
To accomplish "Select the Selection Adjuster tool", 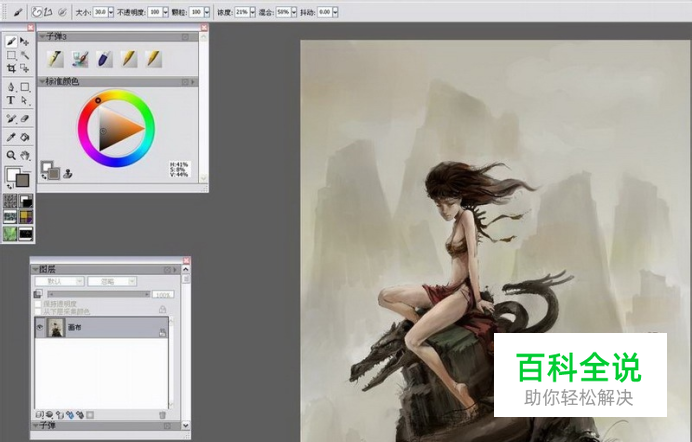I will pyautogui.click(x=25, y=68).
